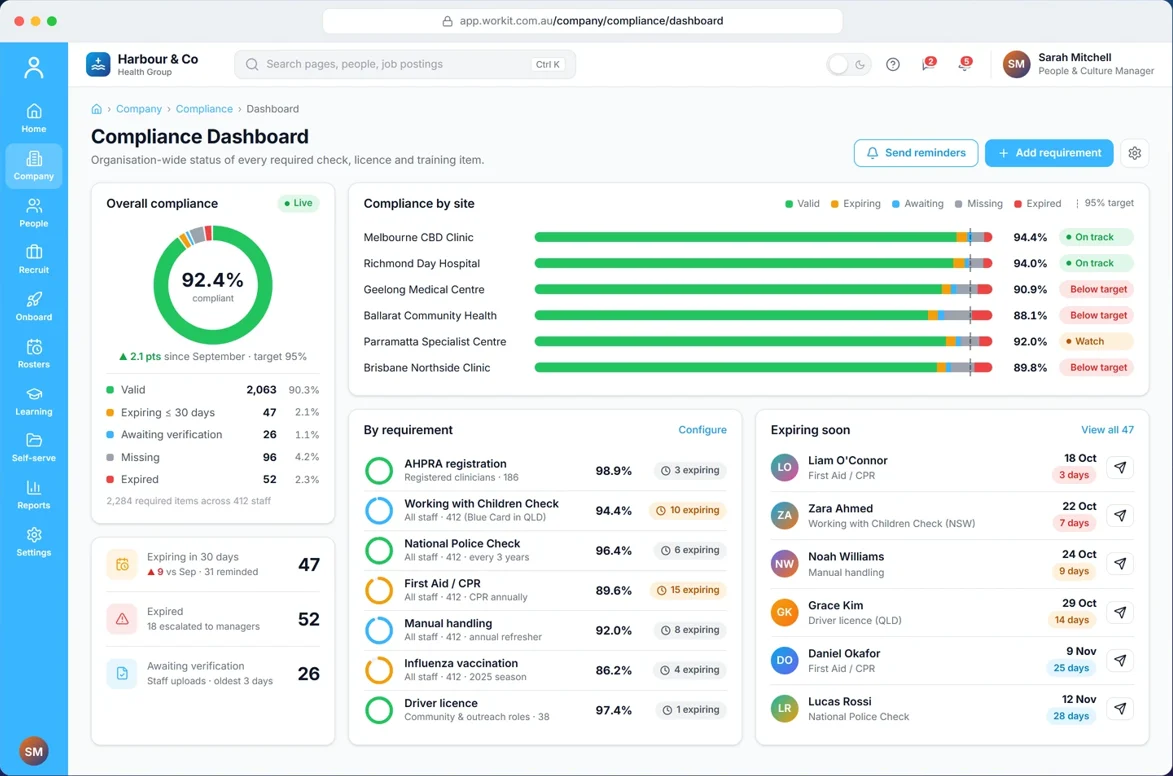Open notifications bell with 5 badge

[965, 64]
